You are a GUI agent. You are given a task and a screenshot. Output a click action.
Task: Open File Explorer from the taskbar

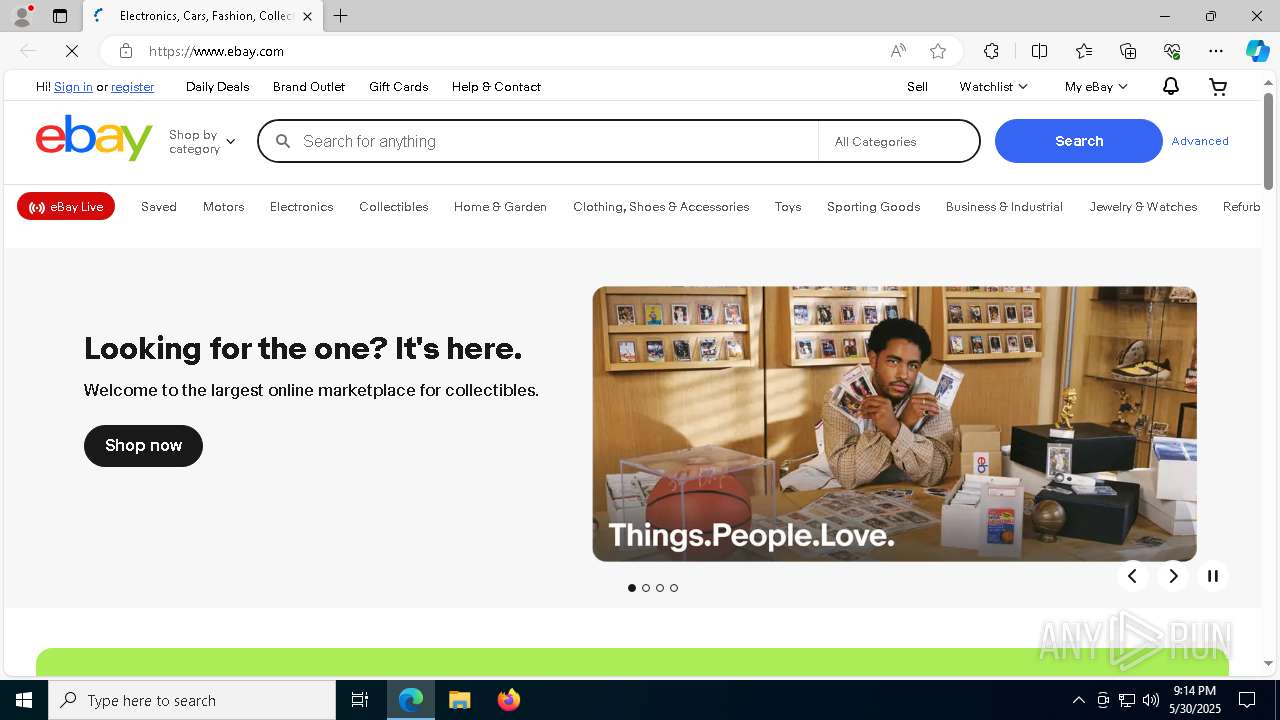pyautogui.click(x=460, y=700)
